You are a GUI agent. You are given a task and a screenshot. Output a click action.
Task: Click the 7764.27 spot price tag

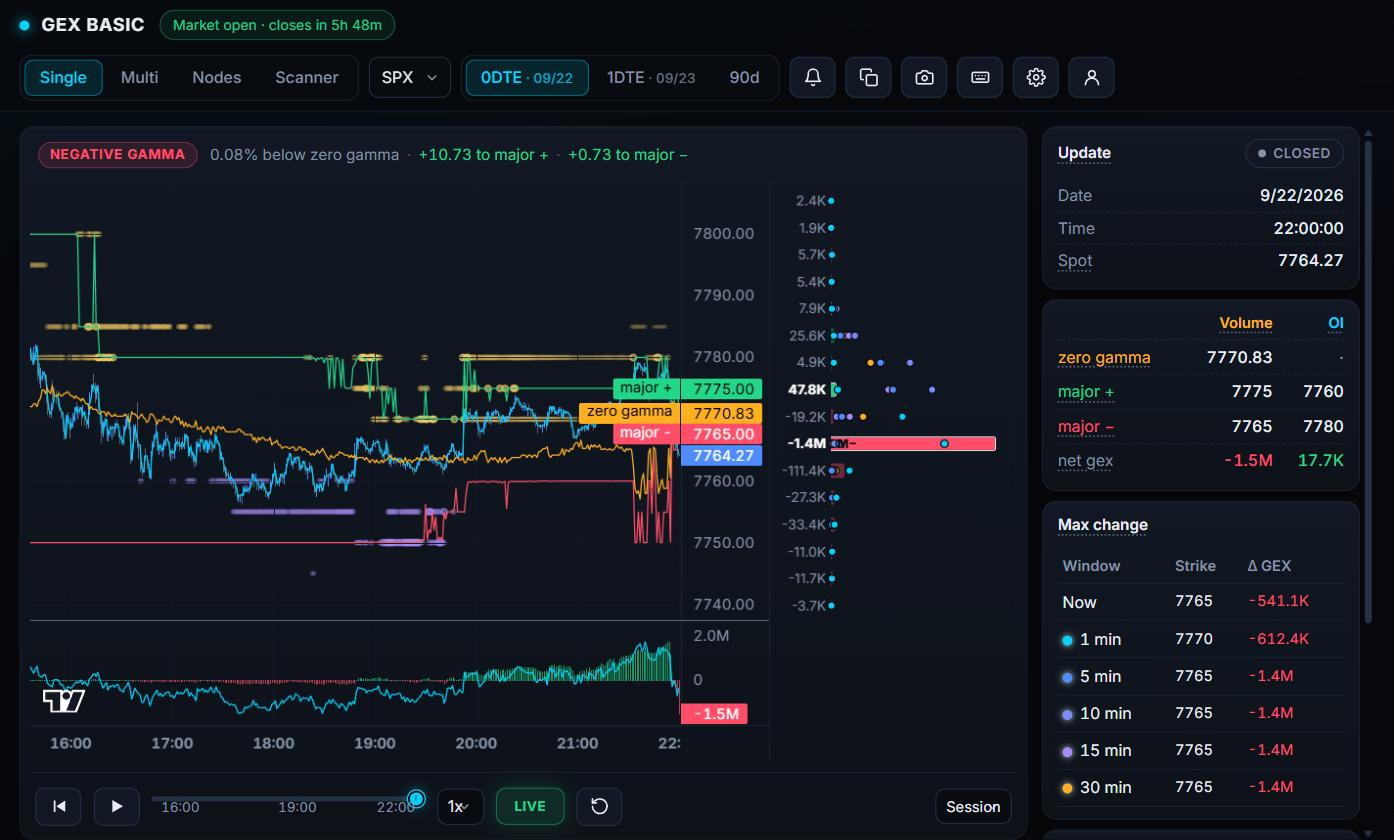click(723, 456)
